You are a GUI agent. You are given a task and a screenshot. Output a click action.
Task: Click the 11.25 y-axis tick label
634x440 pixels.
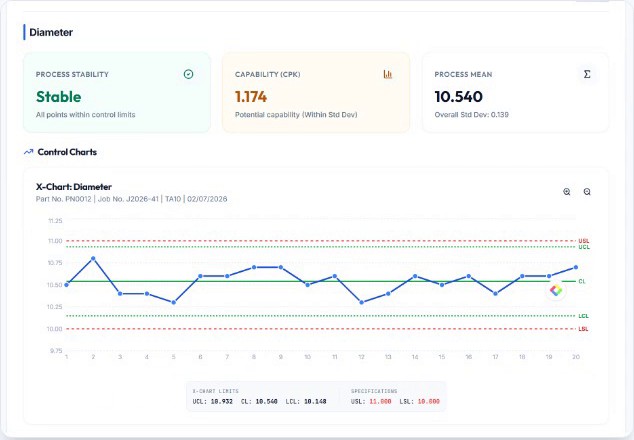55,221
